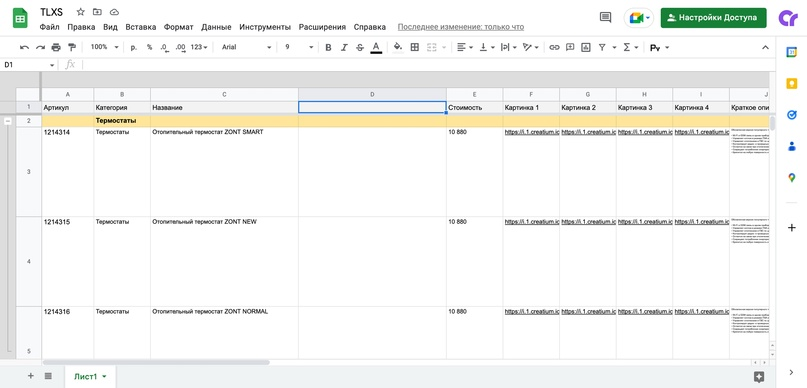
Task: Click the Настройки Доступа share button
Action: [x=713, y=17]
